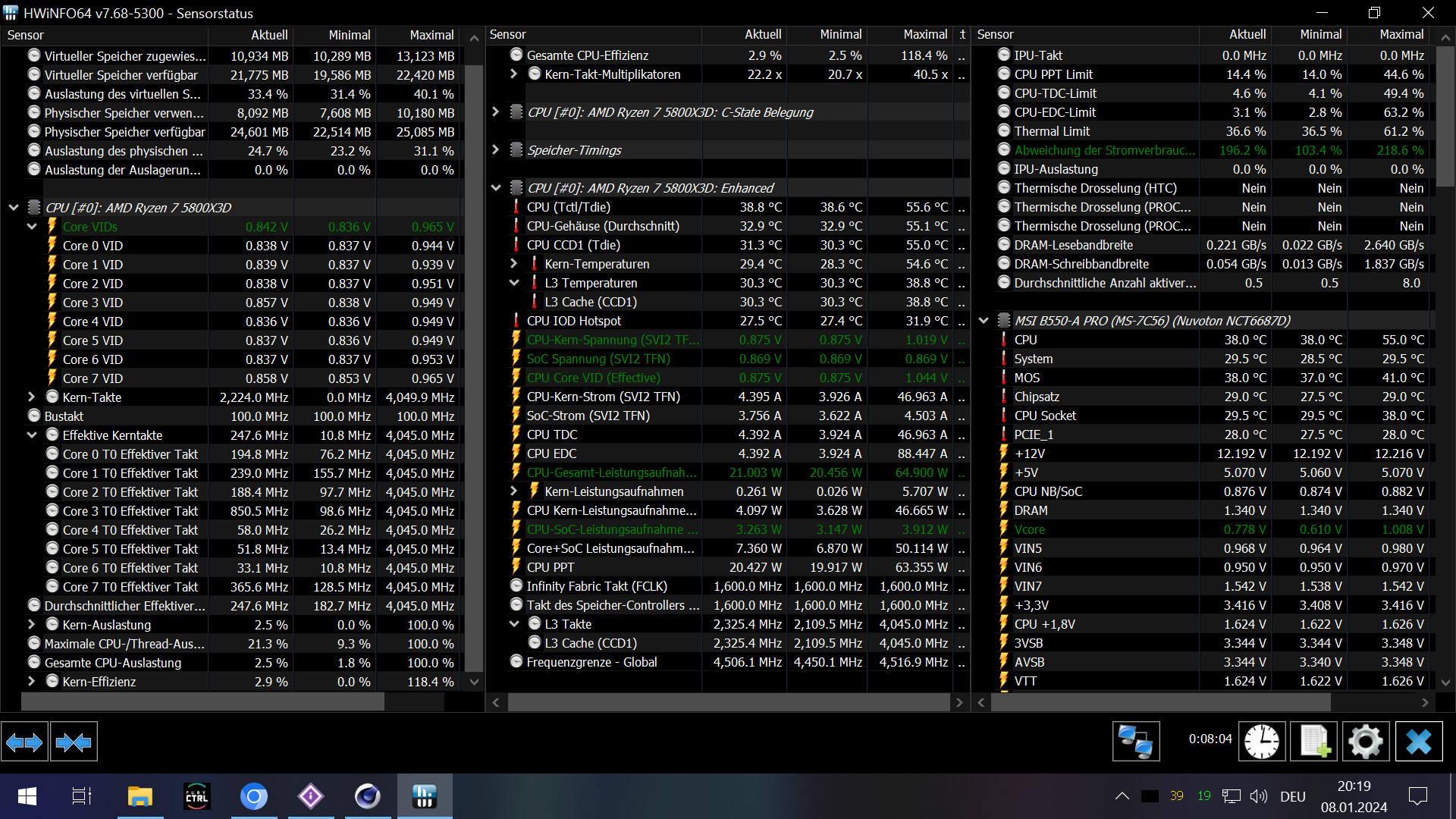
Task: Click the blue X close sensors icon
Action: (1418, 742)
